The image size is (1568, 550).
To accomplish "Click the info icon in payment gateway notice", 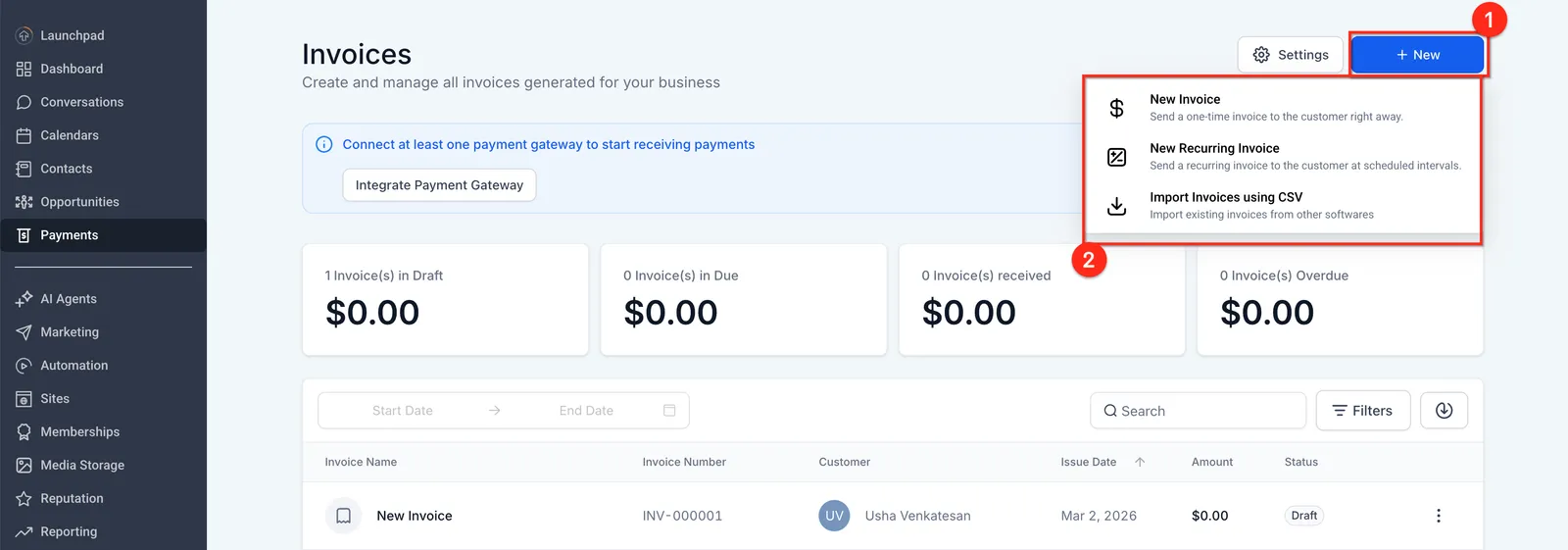I will click(324, 144).
